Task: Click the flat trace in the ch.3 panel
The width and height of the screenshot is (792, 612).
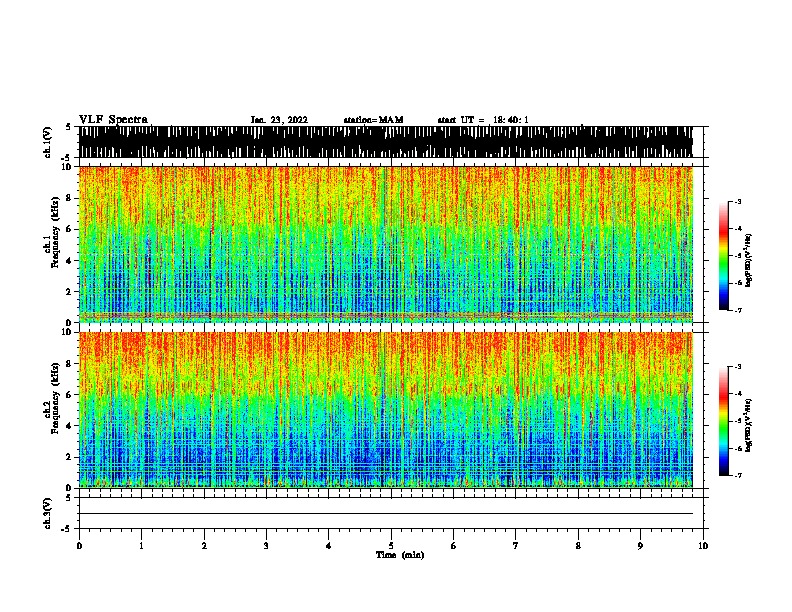Action: point(385,514)
